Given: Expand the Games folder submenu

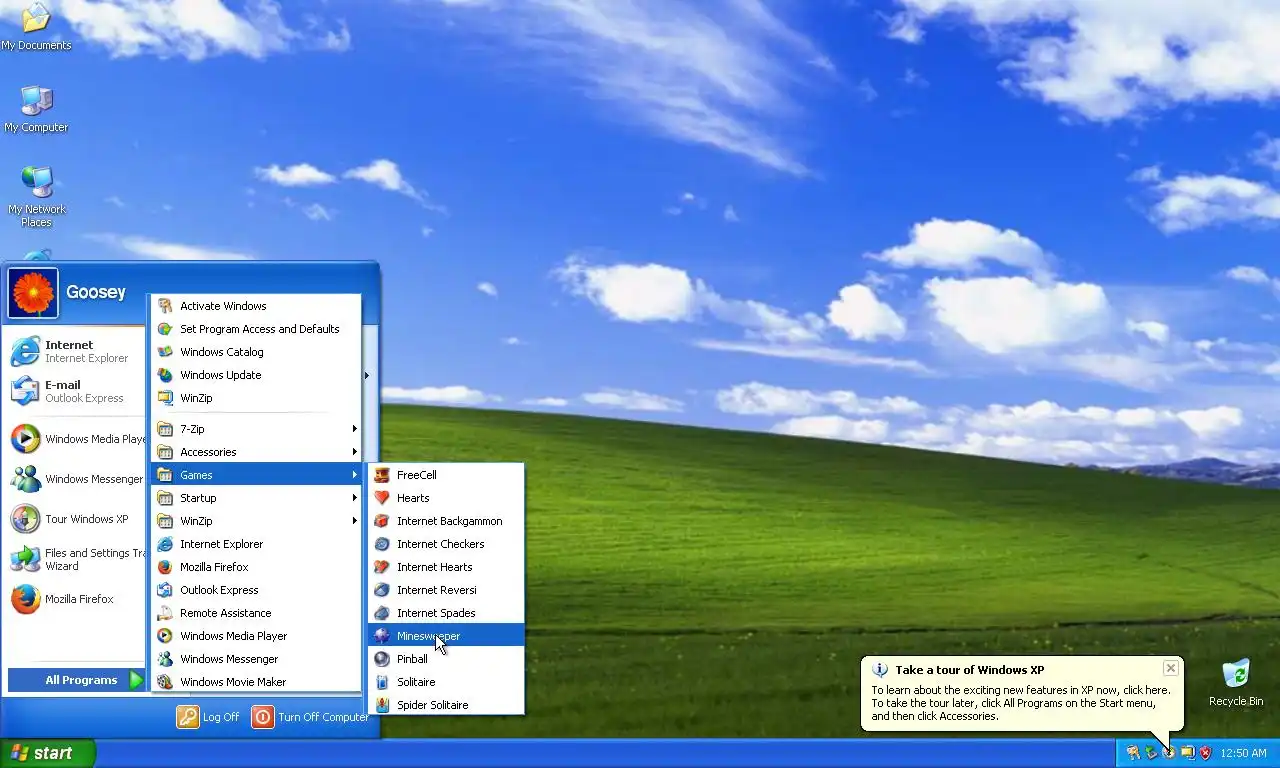Looking at the screenshot, I should pos(256,475).
